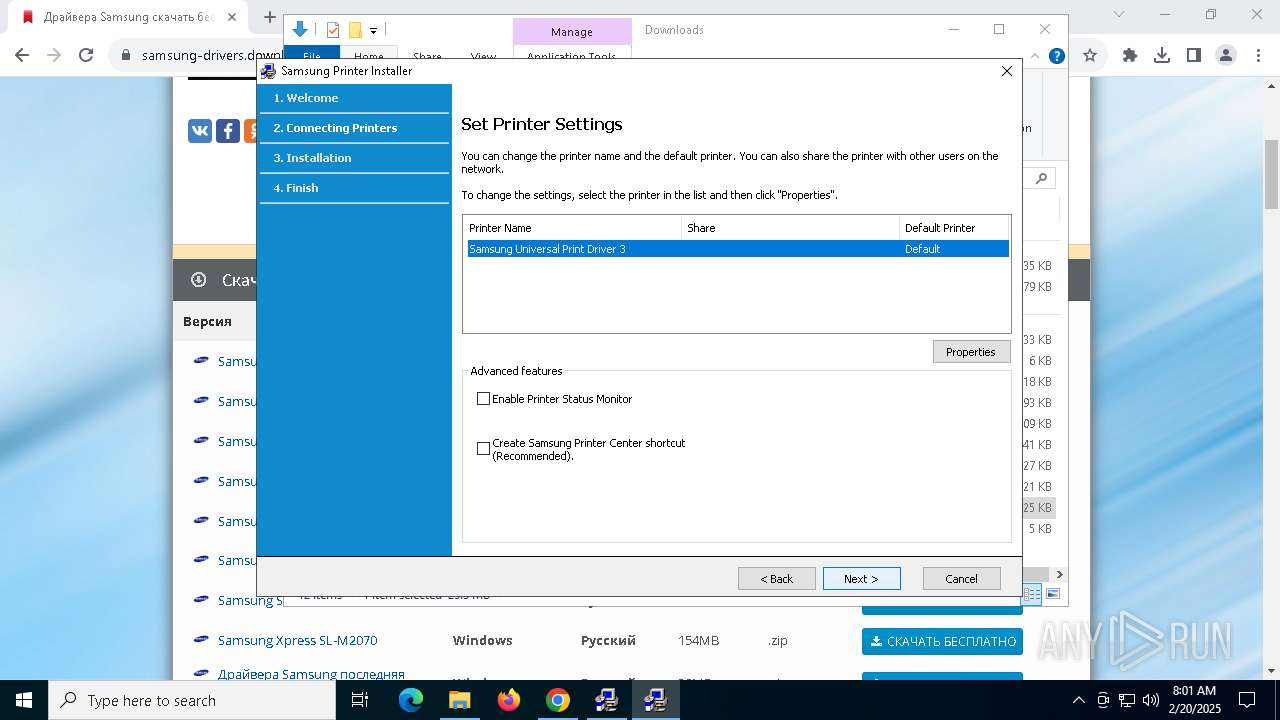Go back in Chrome
This screenshot has height=720, width=1280.
22,55
